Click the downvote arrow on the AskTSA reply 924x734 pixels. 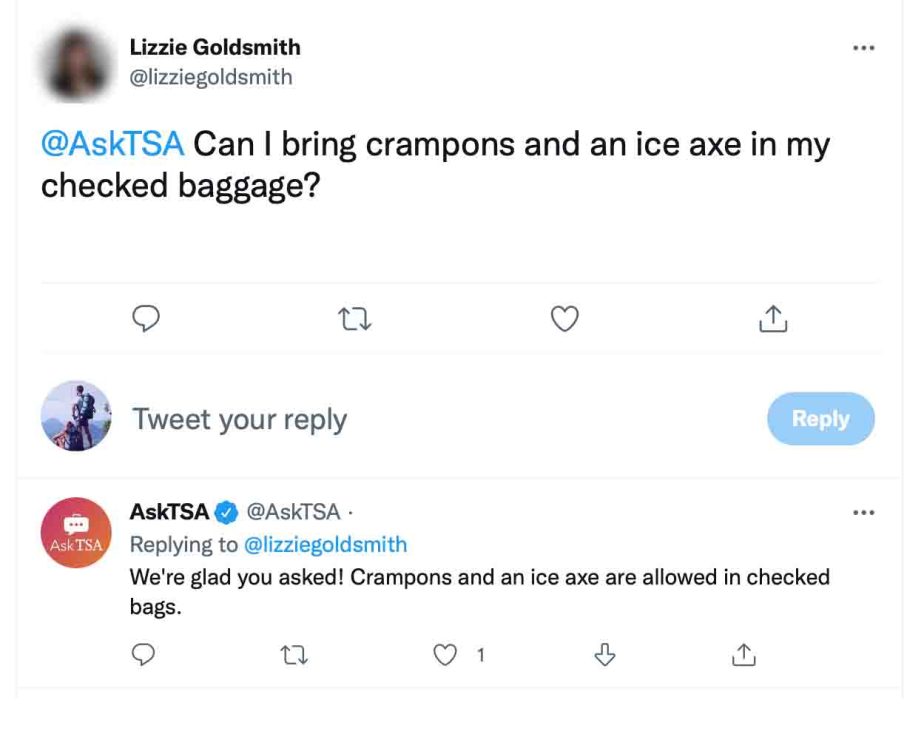point(605,654)
